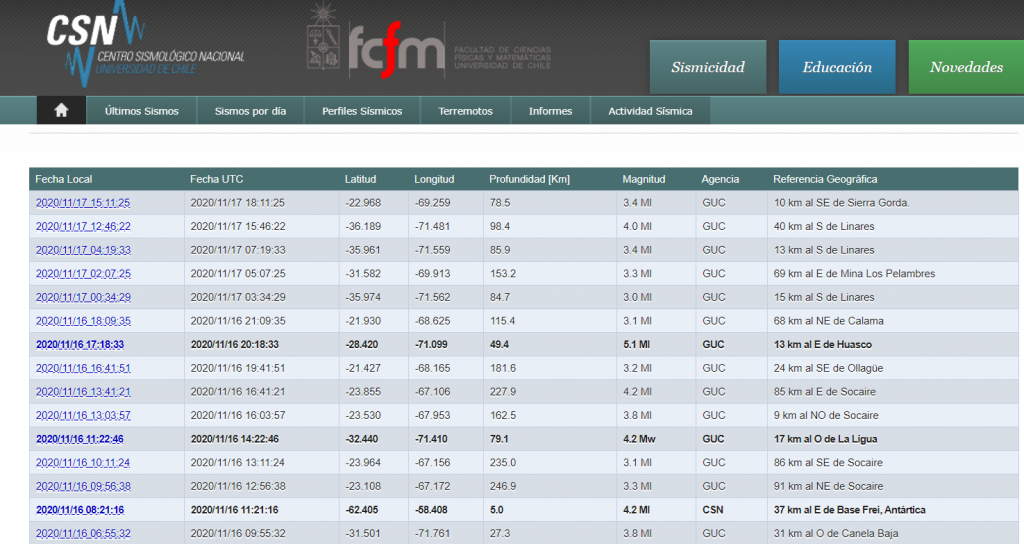Select the latitude value '-28.420'
1024x544 pixels.
click(362, 345)
